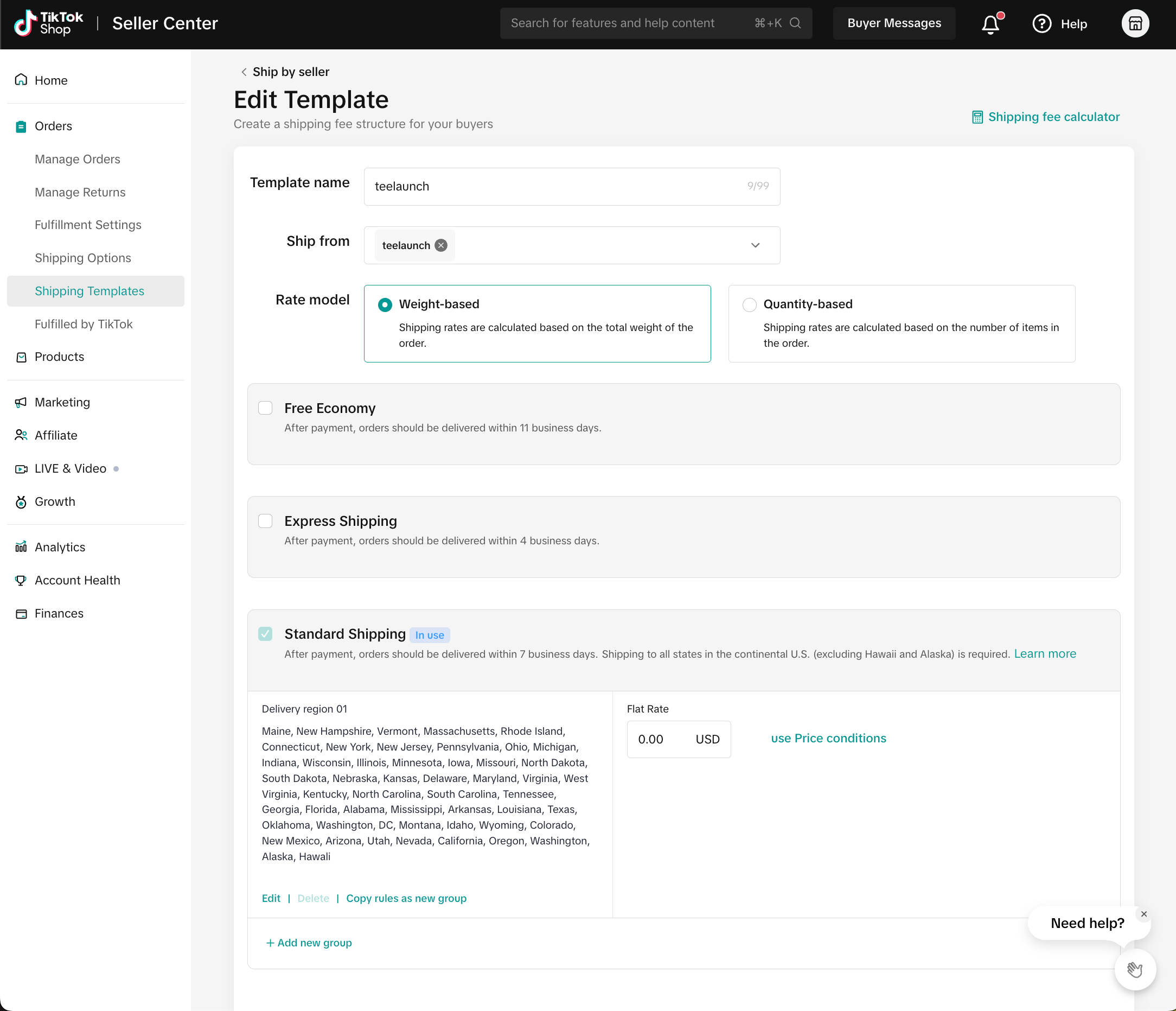Click the waving hand help chat icon
Viewport: 1176px width, 1011px height.
1135,970
